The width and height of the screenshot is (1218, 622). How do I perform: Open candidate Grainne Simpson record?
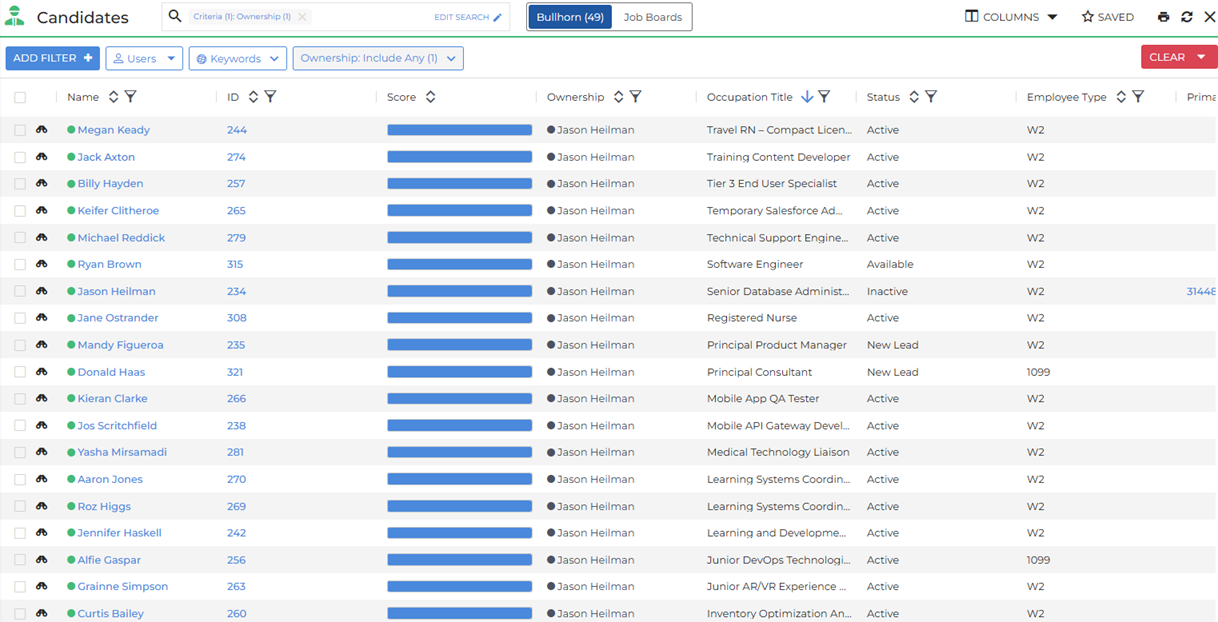(x=123, y=586)
